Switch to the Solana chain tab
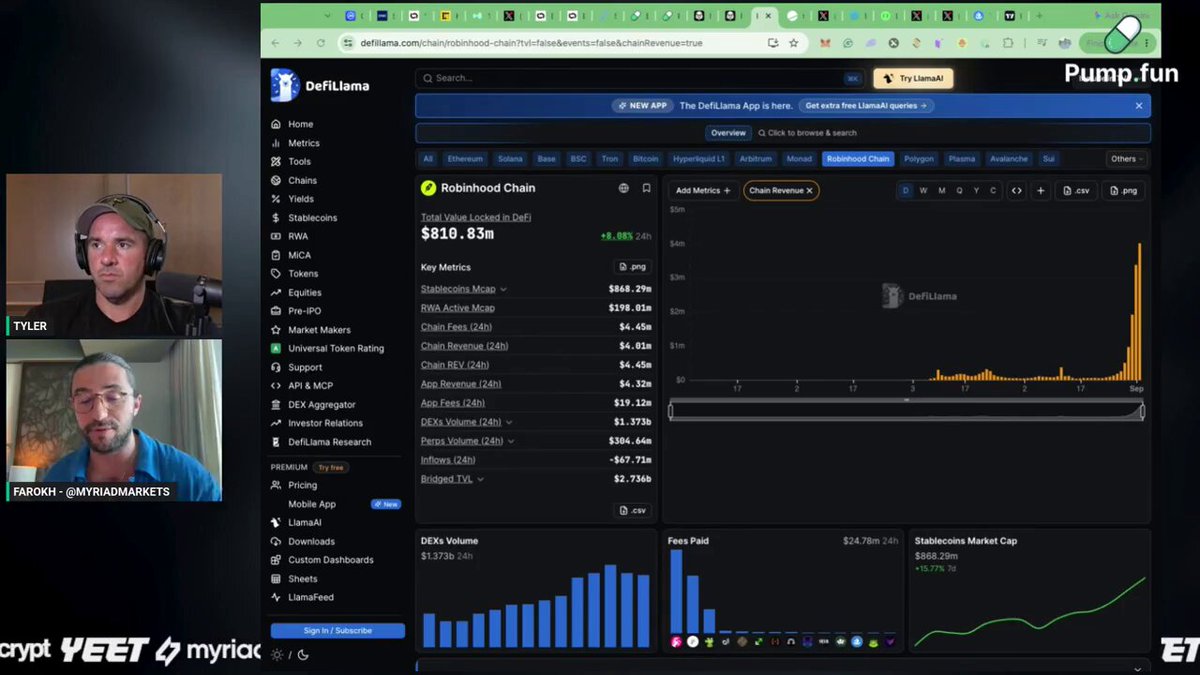 (x=510, y=159)
